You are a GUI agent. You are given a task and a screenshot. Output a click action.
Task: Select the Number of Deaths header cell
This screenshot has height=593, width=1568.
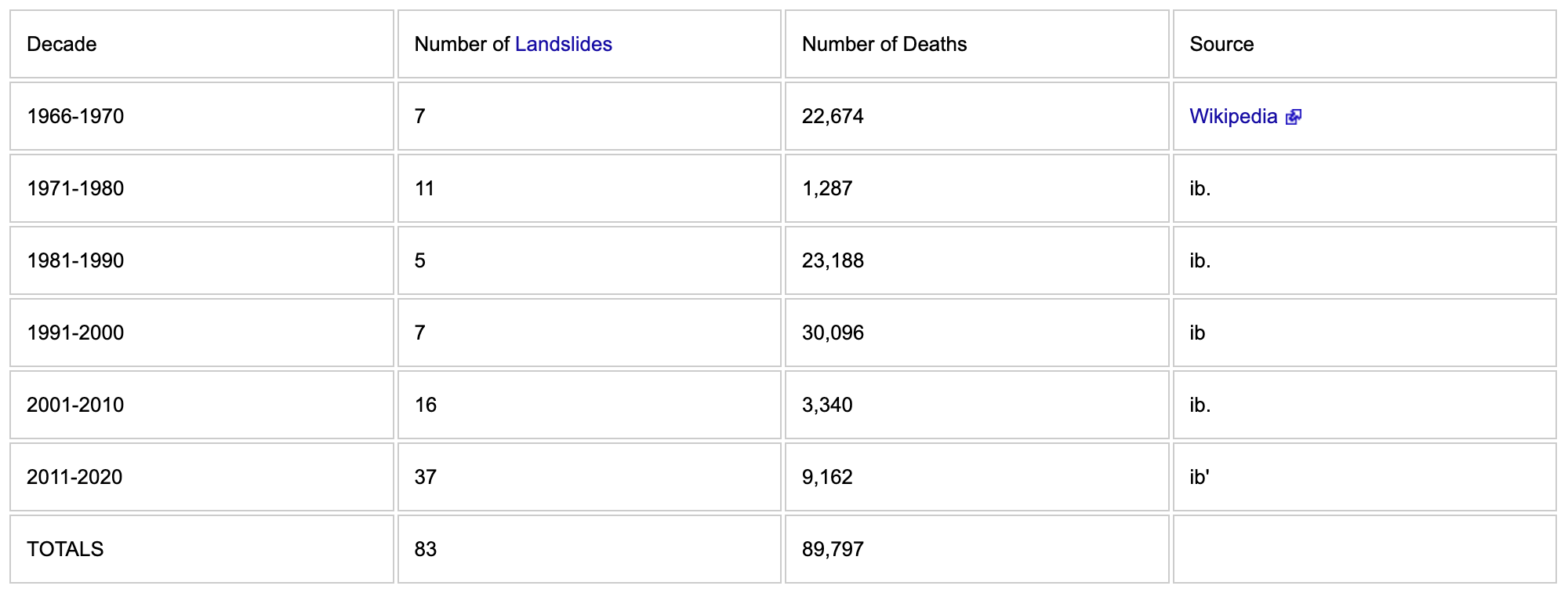977,44
